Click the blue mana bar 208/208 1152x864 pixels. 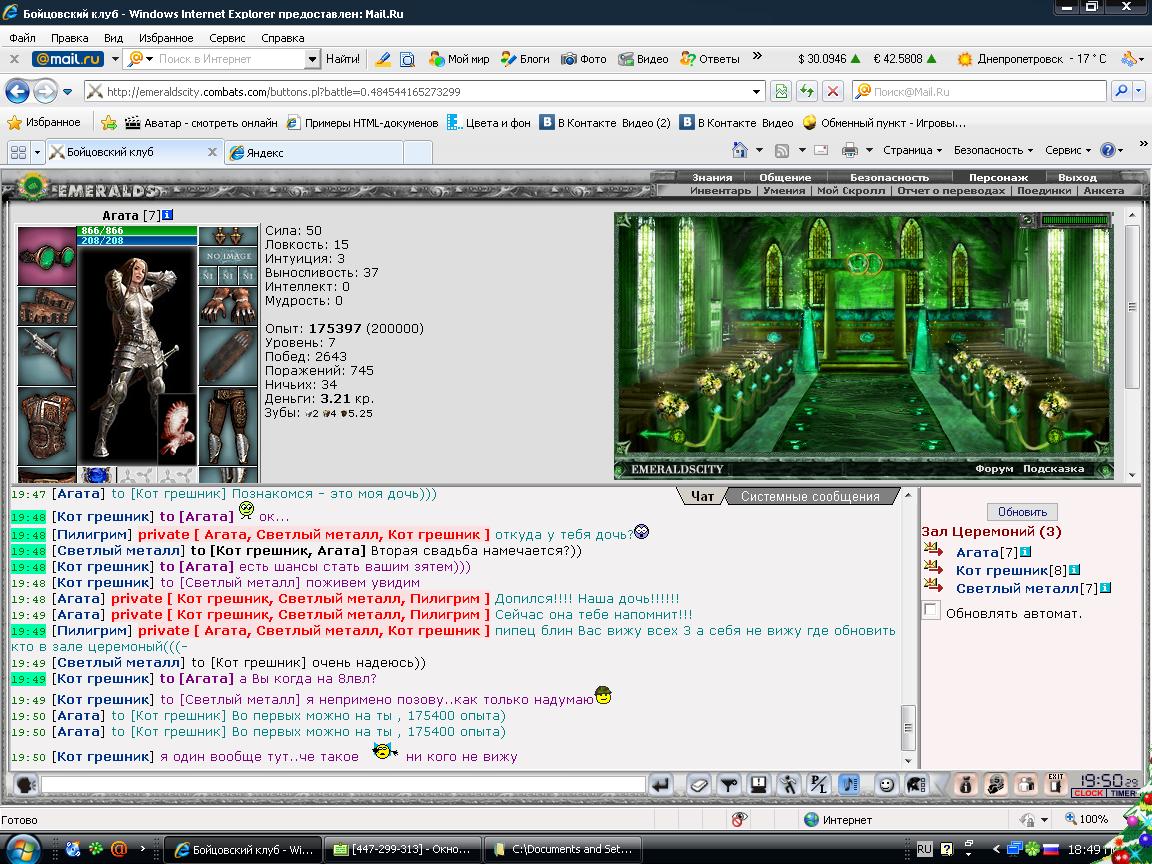[137, 240]
